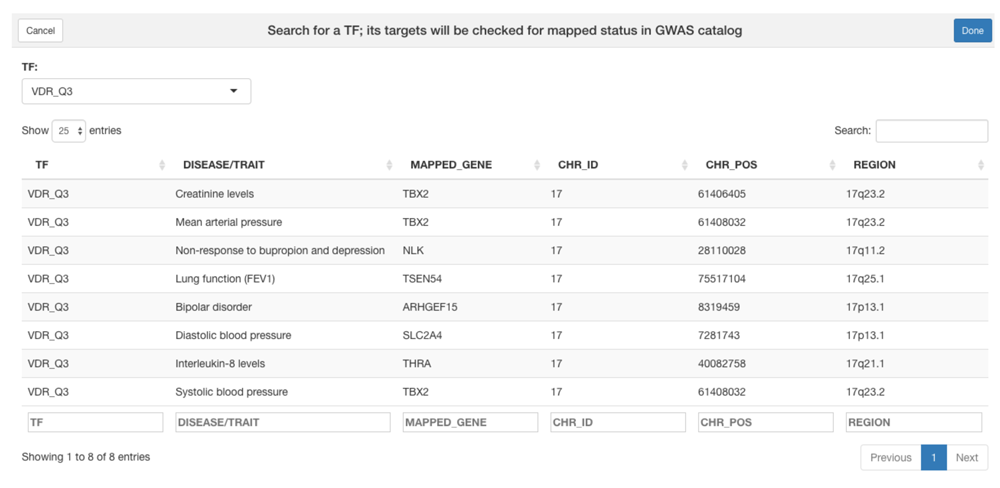Click the blue Done button

[x=973, y=31]
